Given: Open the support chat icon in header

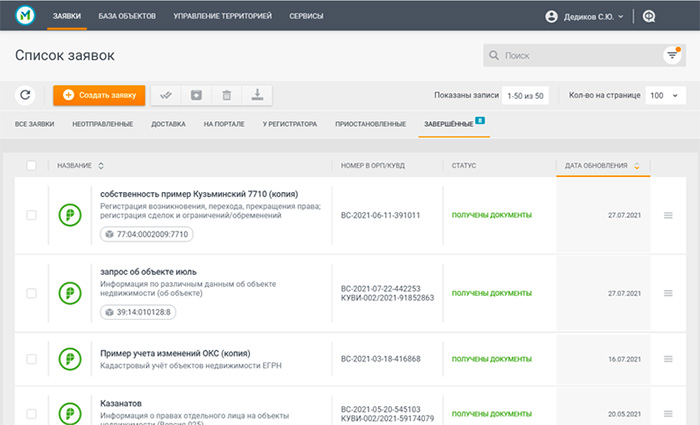Looking at the screenshot, I should [649, 17].
